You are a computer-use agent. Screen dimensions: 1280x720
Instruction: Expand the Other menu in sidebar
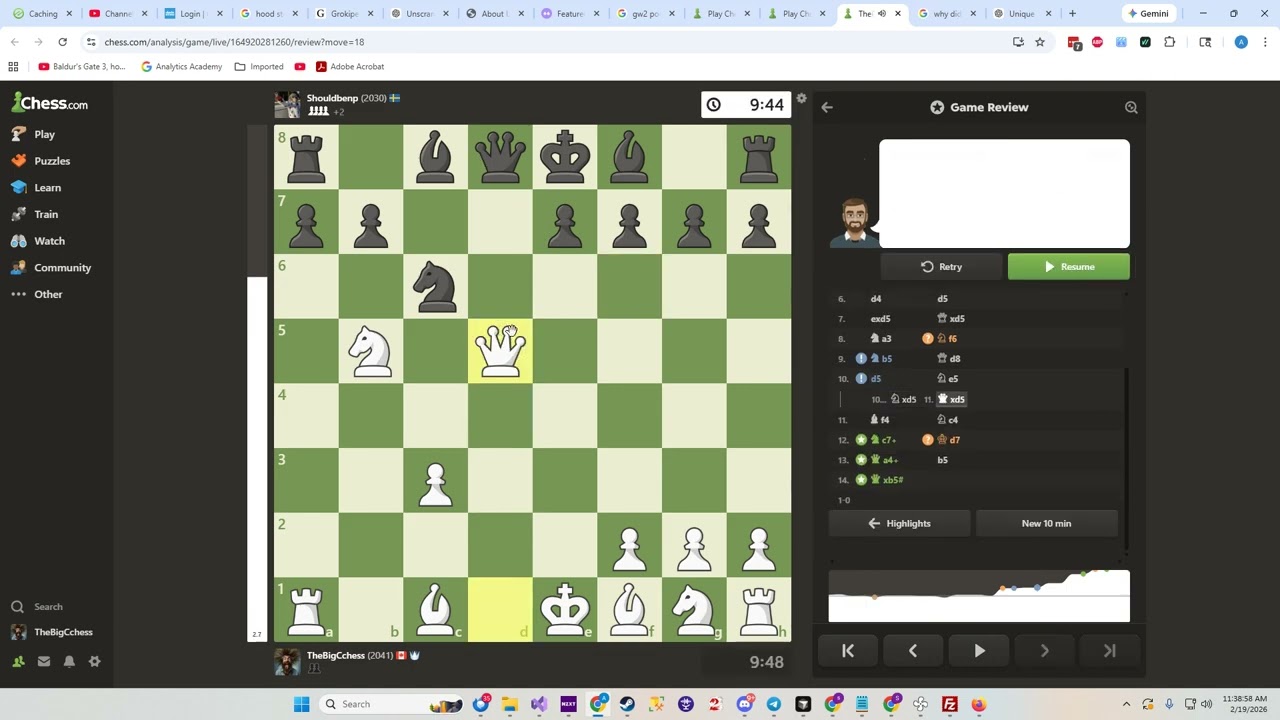coord(37,295)
